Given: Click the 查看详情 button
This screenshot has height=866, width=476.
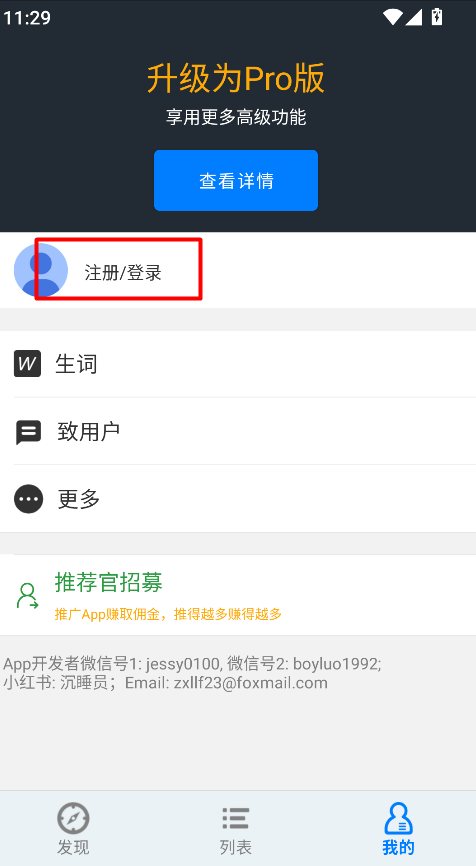Looking at the screenshot, I should [236, 180].
